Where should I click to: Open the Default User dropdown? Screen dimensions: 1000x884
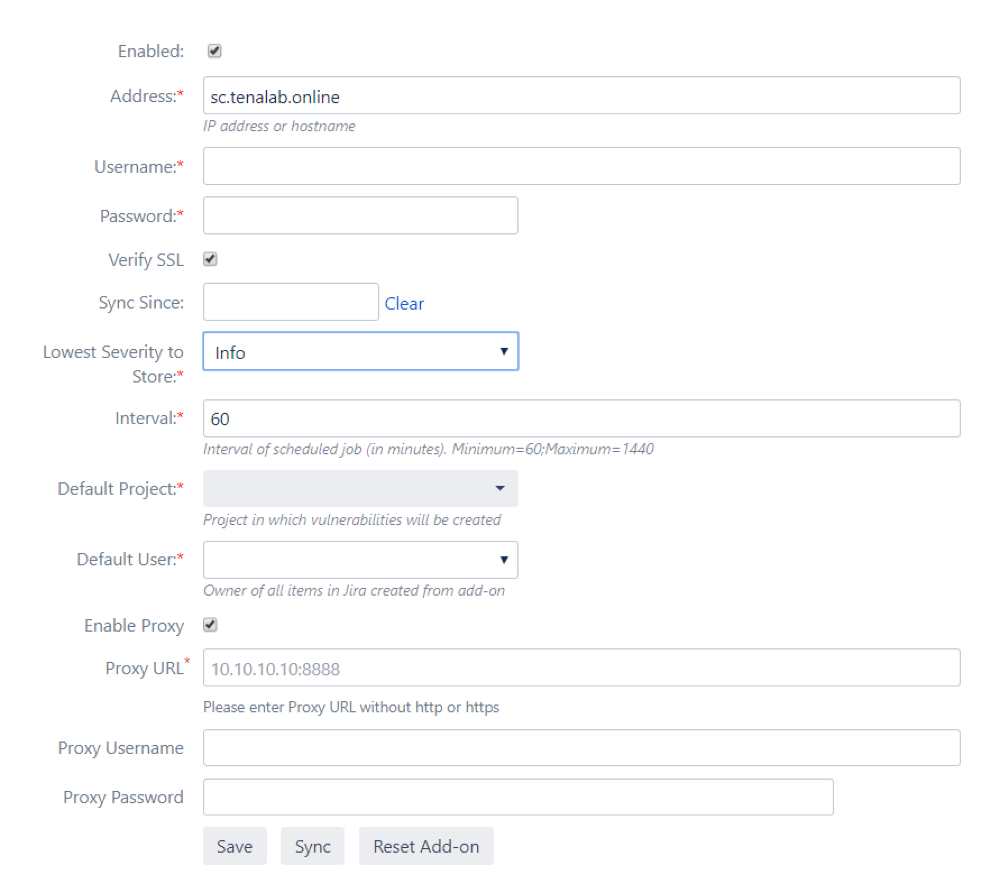click(360, 560)
